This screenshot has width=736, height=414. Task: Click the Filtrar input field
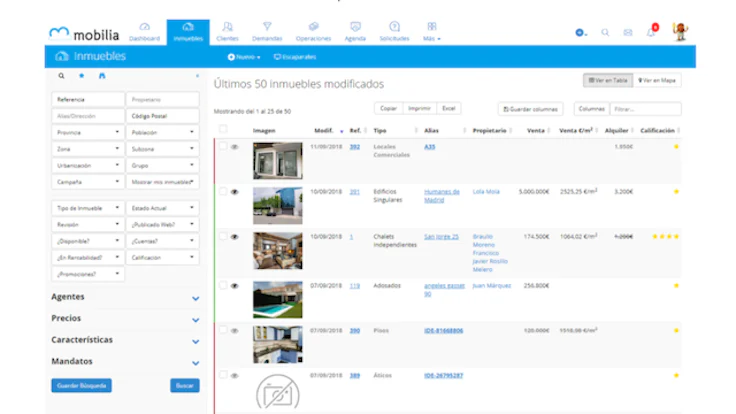coord(645,109)
